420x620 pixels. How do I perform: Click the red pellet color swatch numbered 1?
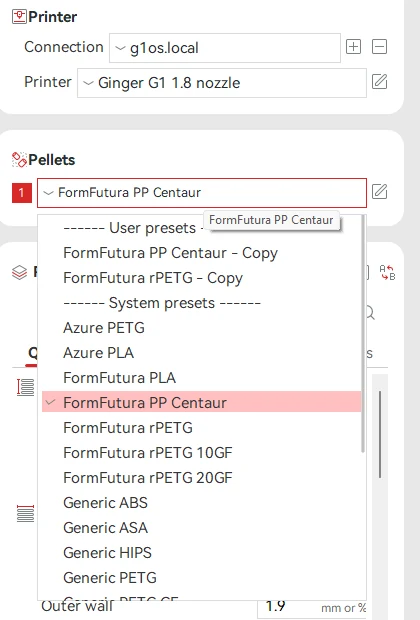[x=22, y=193]
